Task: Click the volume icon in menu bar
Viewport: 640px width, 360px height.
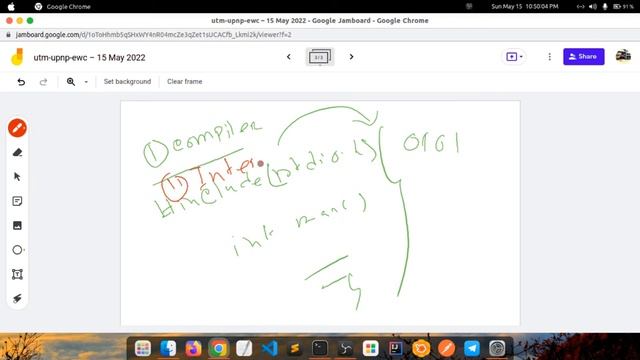Action: 593,7
